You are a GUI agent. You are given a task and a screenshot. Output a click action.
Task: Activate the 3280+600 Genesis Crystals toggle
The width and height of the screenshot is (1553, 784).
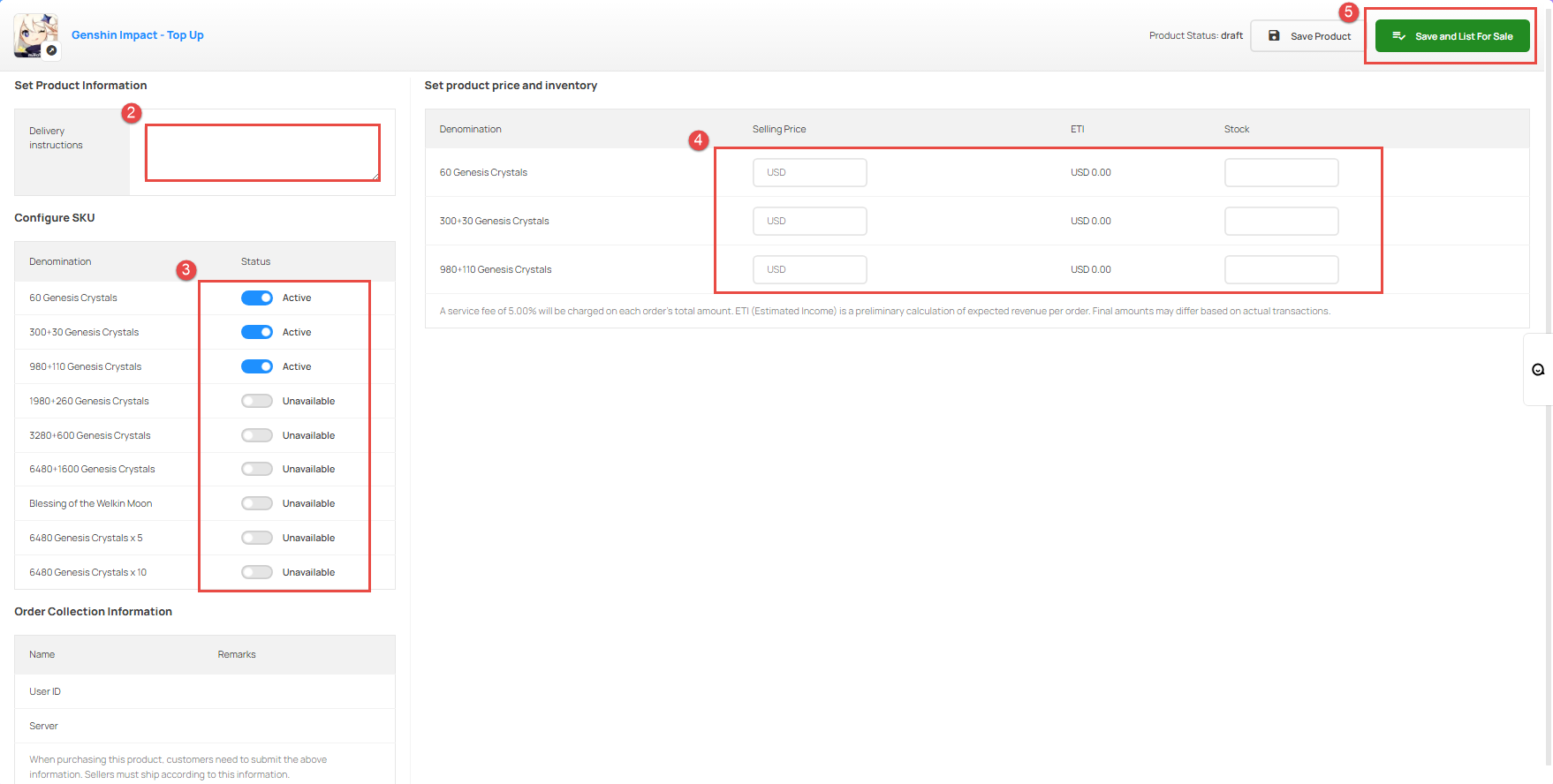click(257, 435)
